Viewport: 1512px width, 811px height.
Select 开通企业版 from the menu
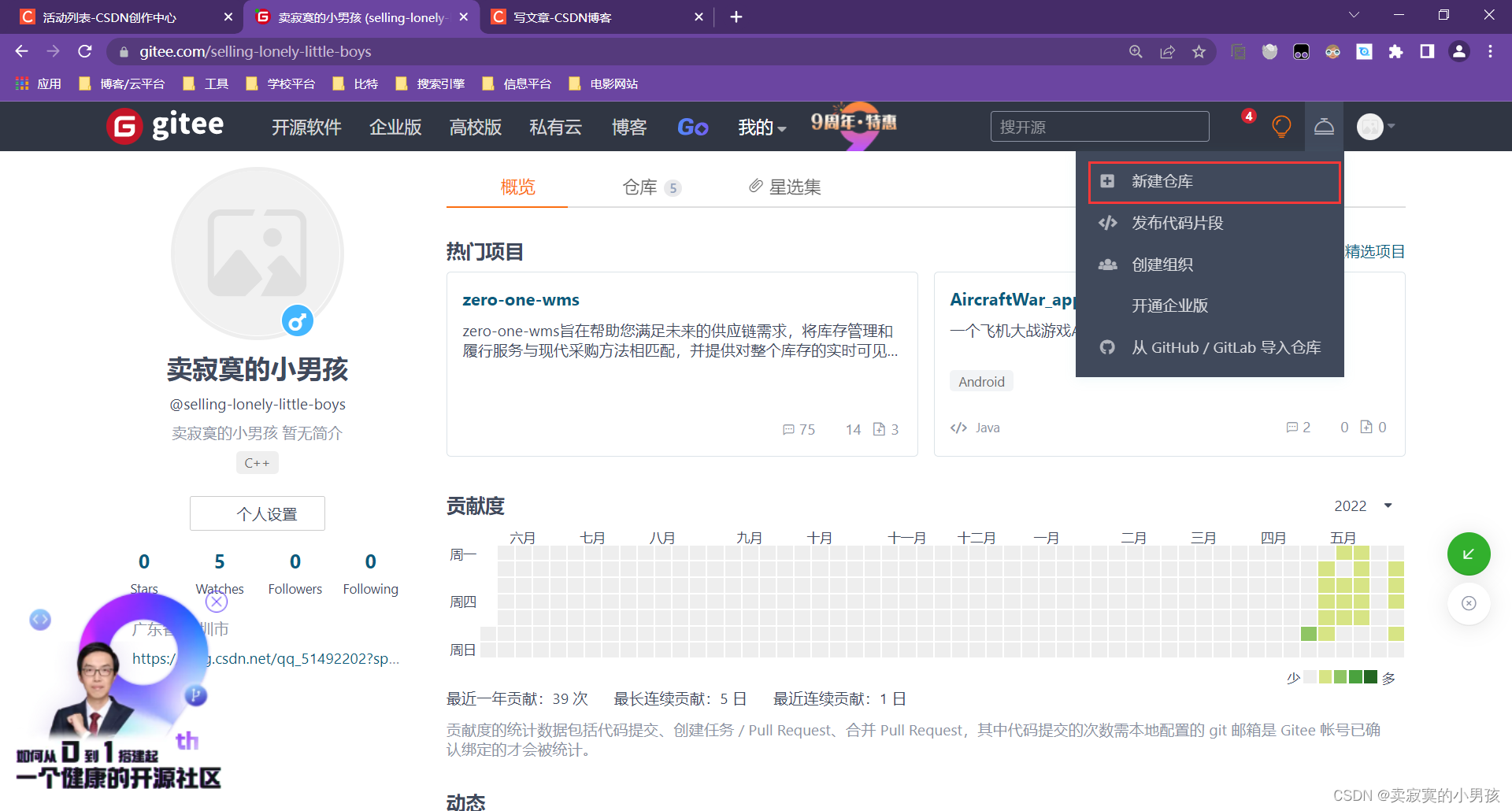point(1210,306)
